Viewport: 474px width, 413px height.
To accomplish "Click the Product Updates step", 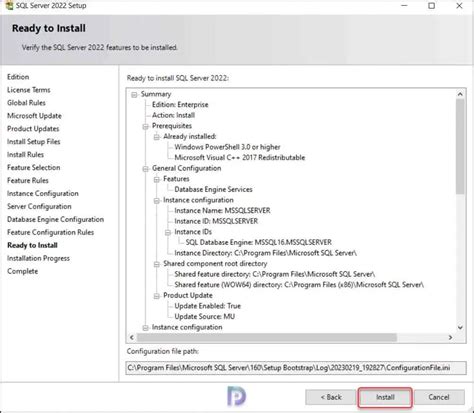I will (33, 129).
